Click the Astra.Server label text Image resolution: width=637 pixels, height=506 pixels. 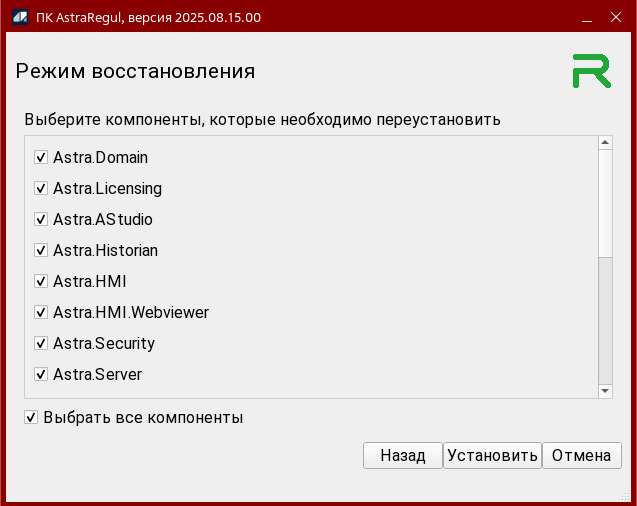97,375
